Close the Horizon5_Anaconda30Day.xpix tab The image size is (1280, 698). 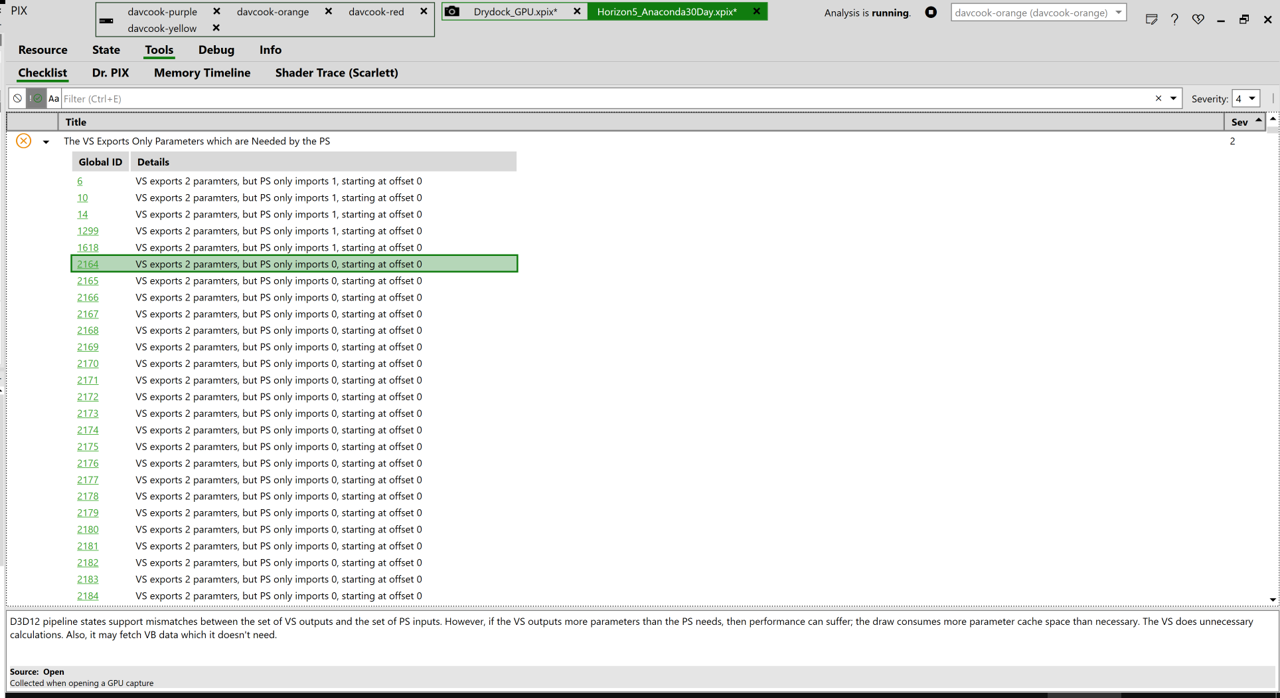pyautogui.click(x=756, y=12)
